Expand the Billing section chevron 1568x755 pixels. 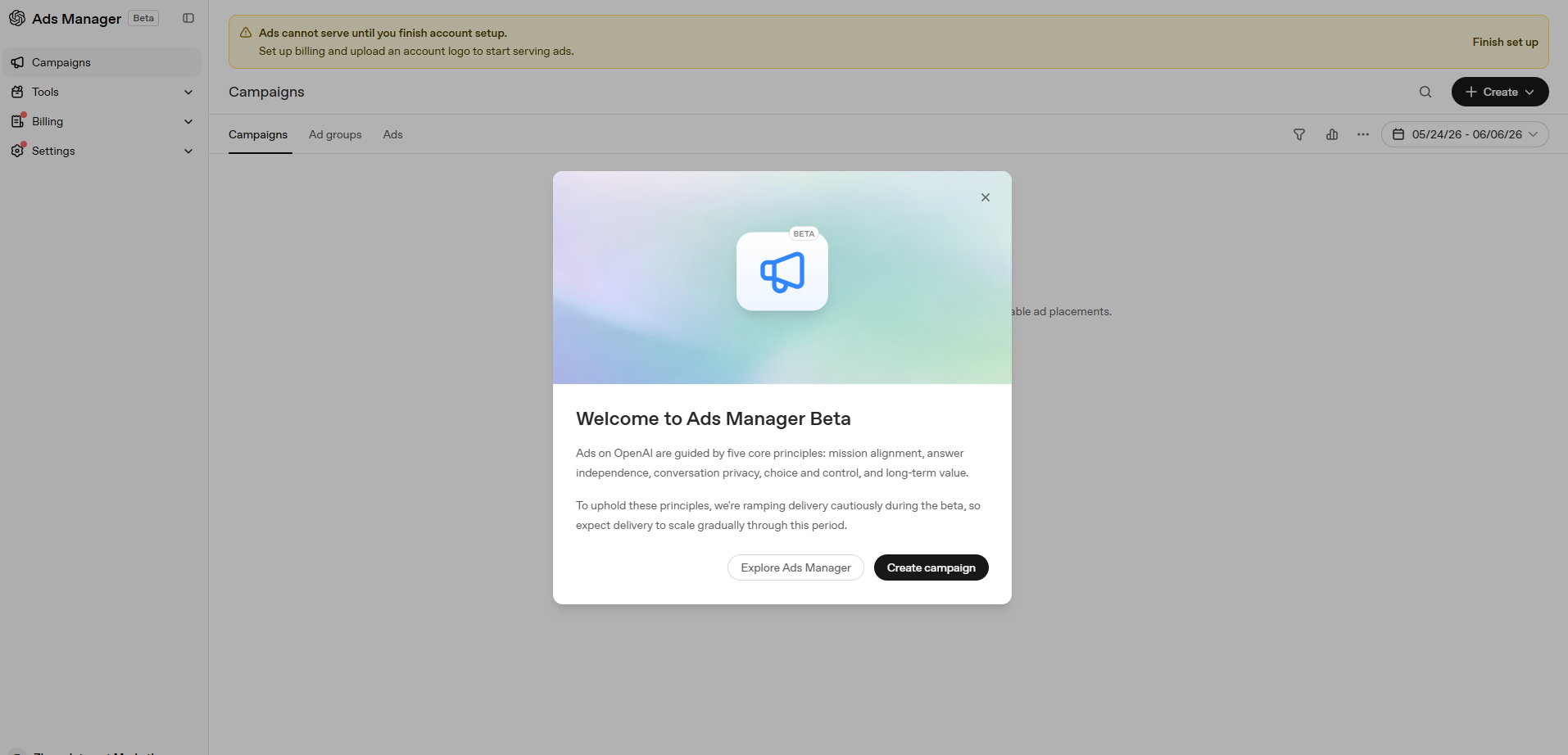point(188,121)
